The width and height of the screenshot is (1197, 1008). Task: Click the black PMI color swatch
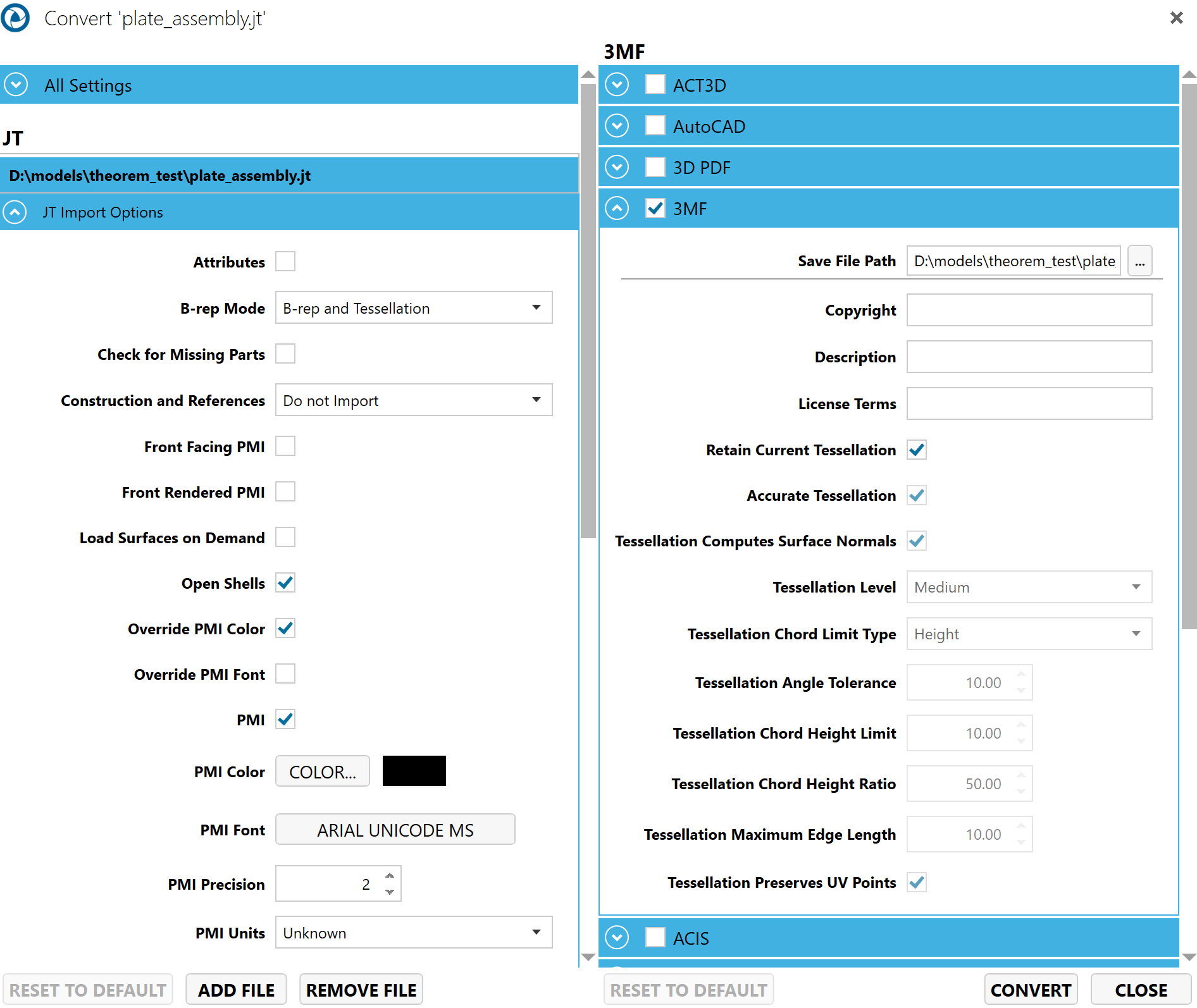[x=414, y=771]
